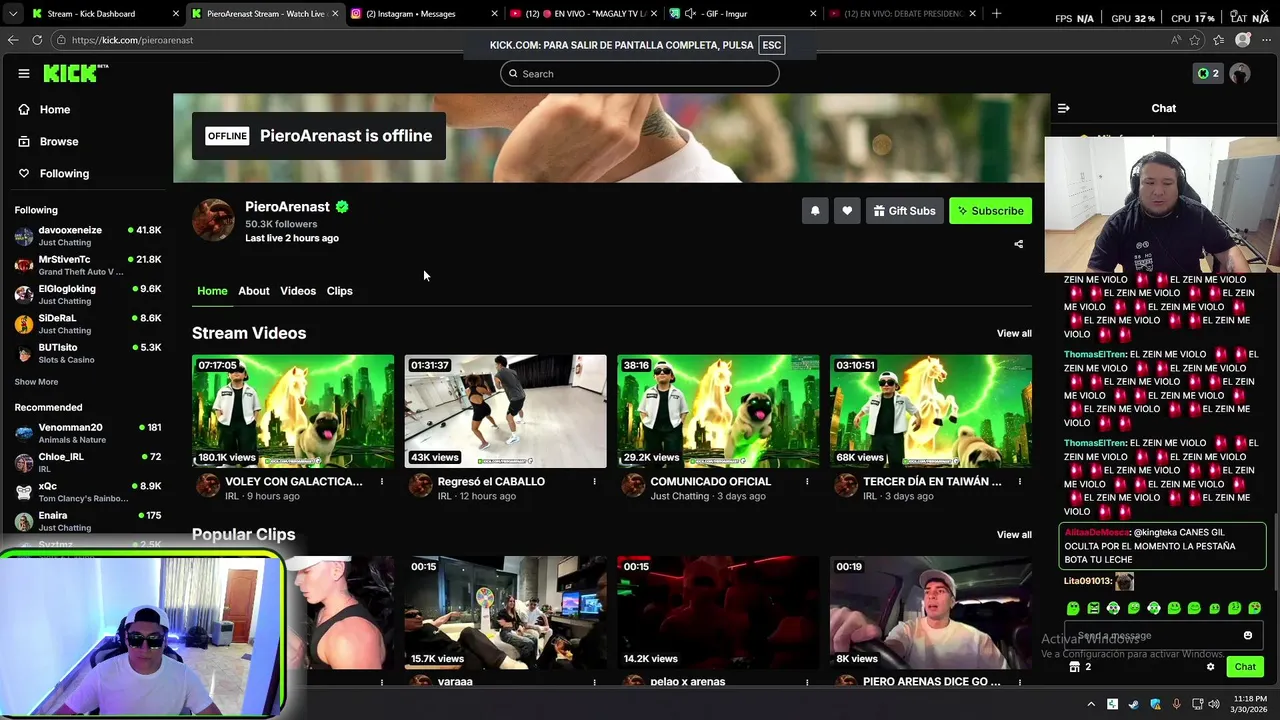
Task: Open options menu for Regresó el CABALLO video
Action: point(594,482)
